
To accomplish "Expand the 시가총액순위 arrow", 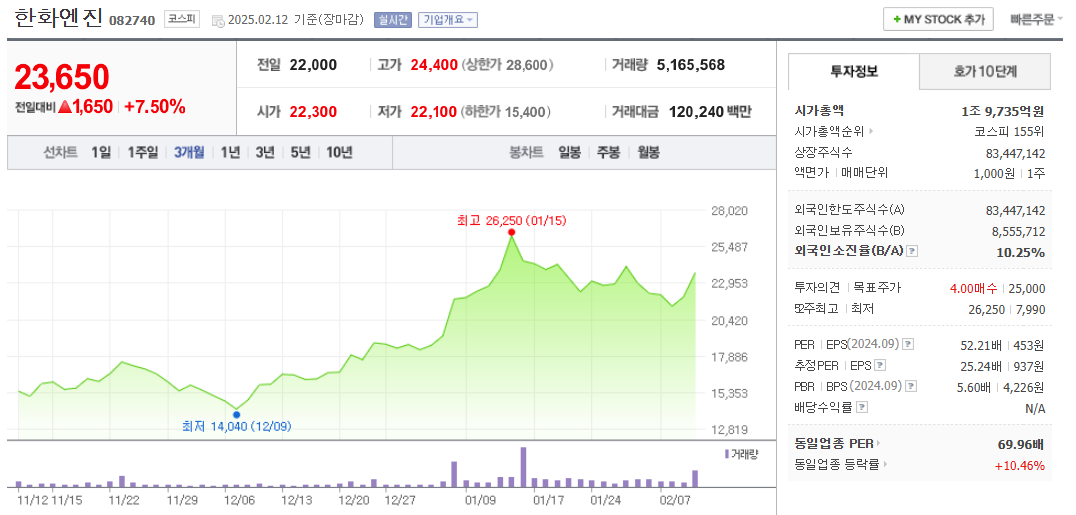I will tap(871, 131).
